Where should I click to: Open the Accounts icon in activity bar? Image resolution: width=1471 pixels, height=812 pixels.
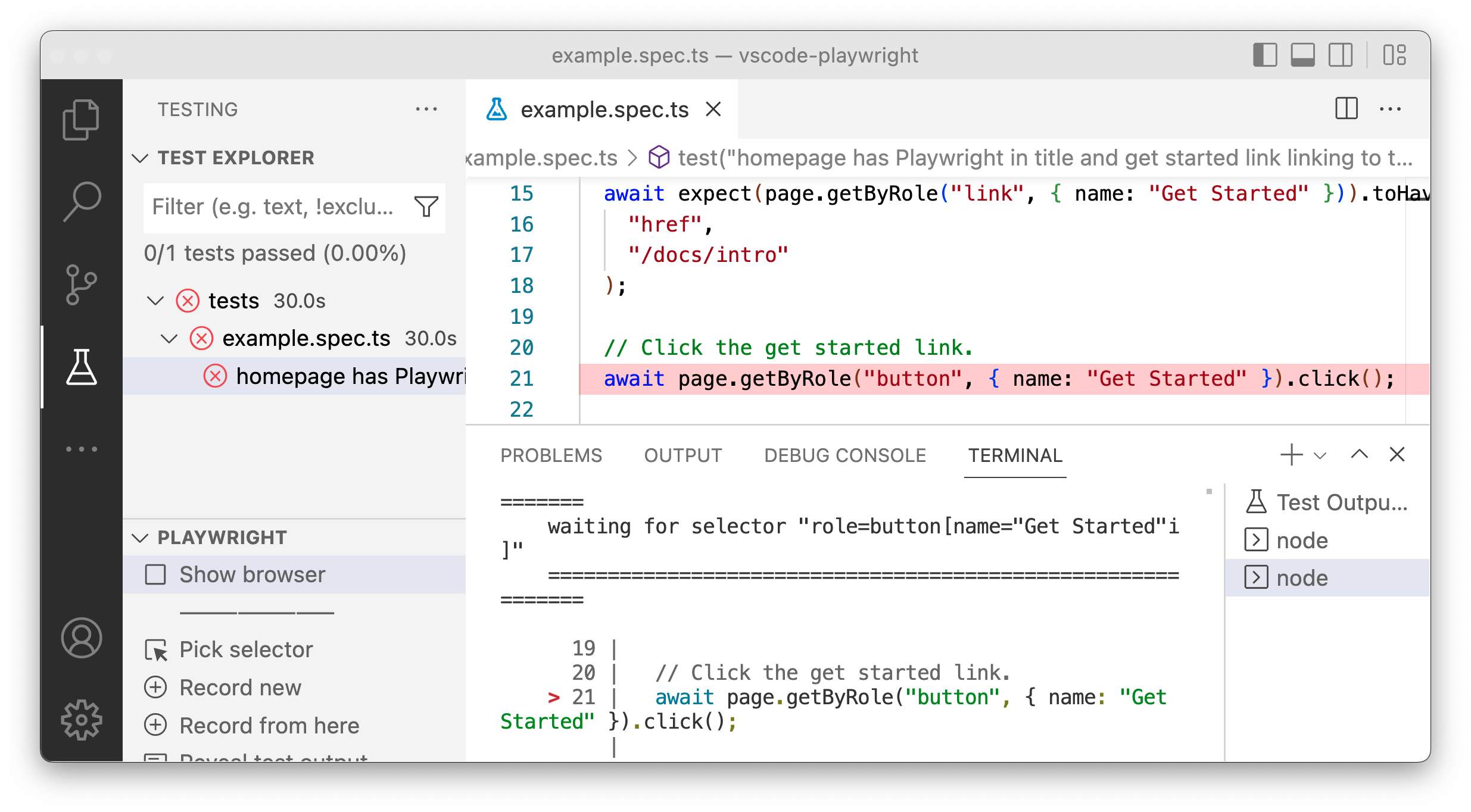(x=81, y=638)
